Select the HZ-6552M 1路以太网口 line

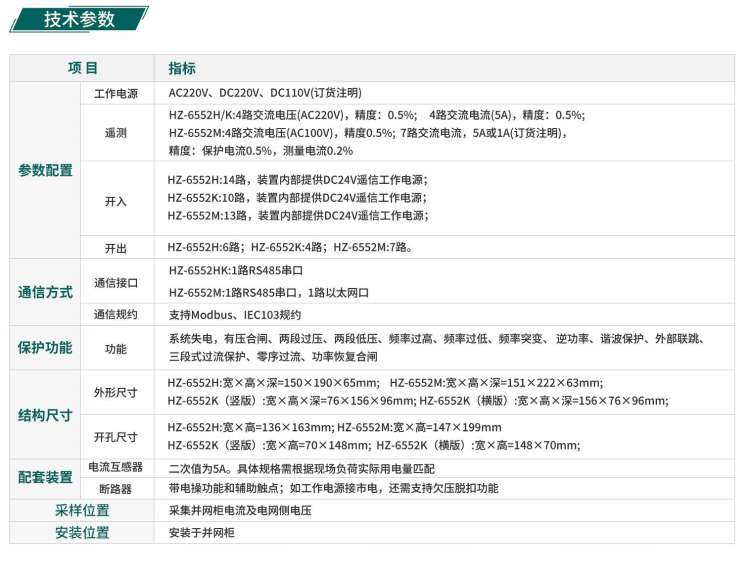coord(269,293)
